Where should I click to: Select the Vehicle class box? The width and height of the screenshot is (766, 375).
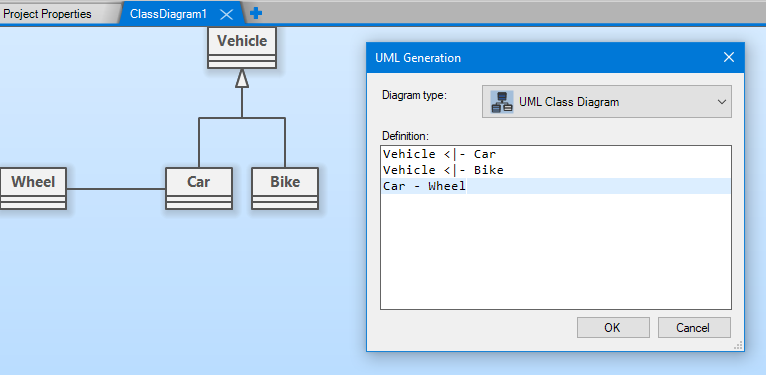(242, 47)
